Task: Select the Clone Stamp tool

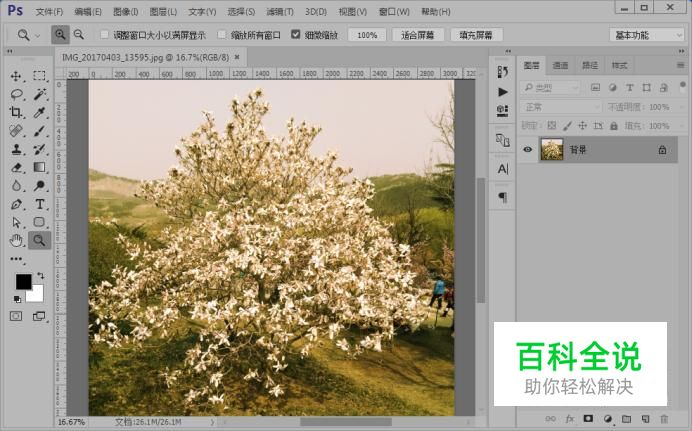Action: pos(16,149)
